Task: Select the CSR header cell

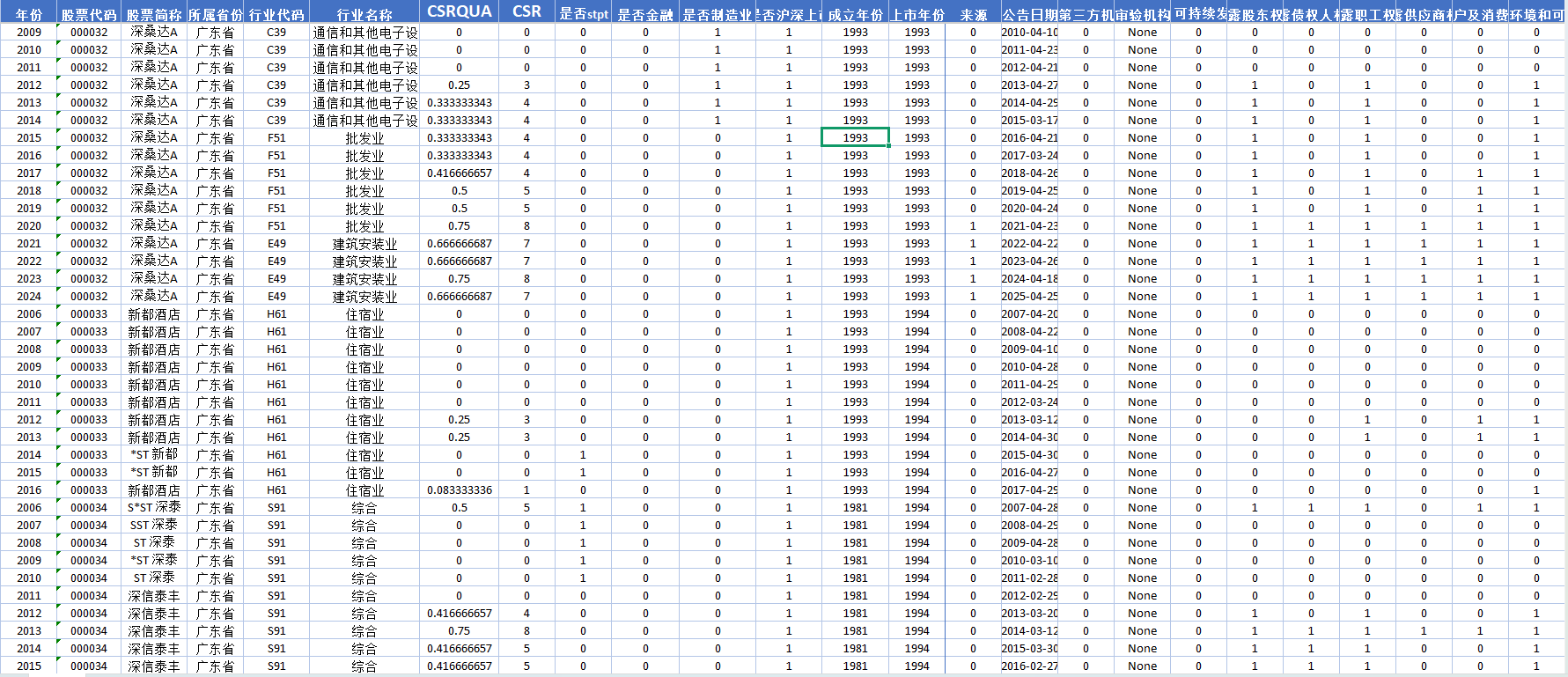Action: coord(526,11)
